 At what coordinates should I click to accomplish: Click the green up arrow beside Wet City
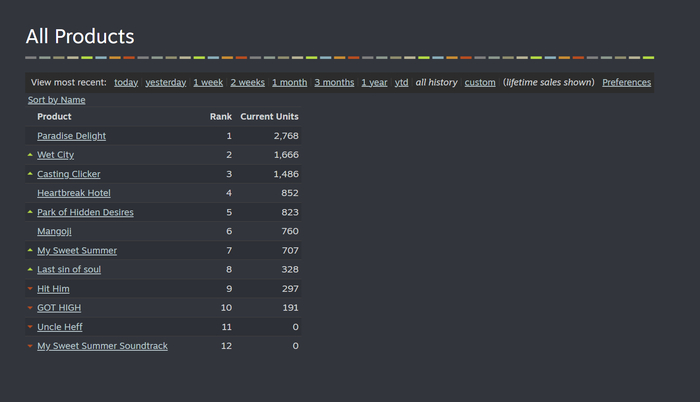(30, 155)
